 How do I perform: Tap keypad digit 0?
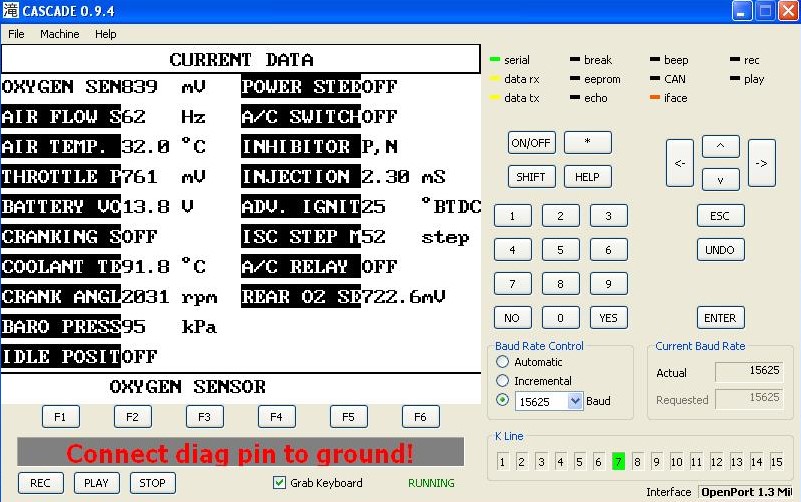pyautogui.click(x=560, y=318)
